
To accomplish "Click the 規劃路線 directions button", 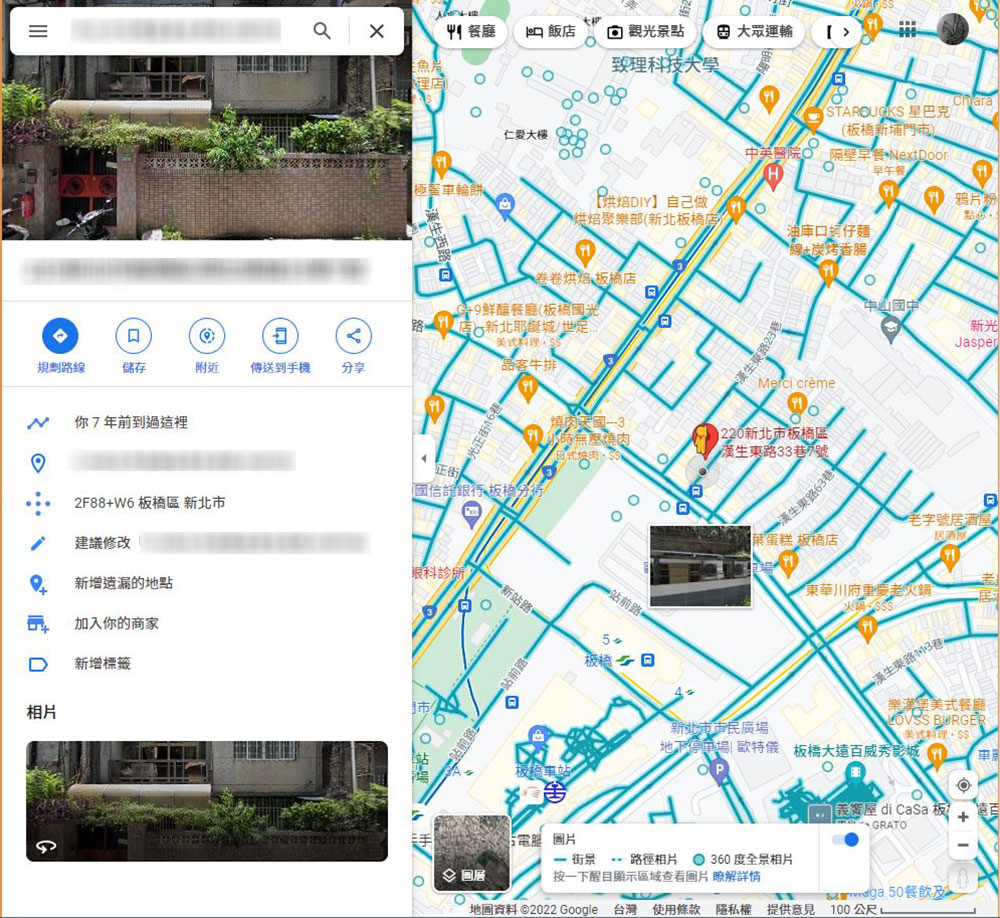I will click(60, 337).
